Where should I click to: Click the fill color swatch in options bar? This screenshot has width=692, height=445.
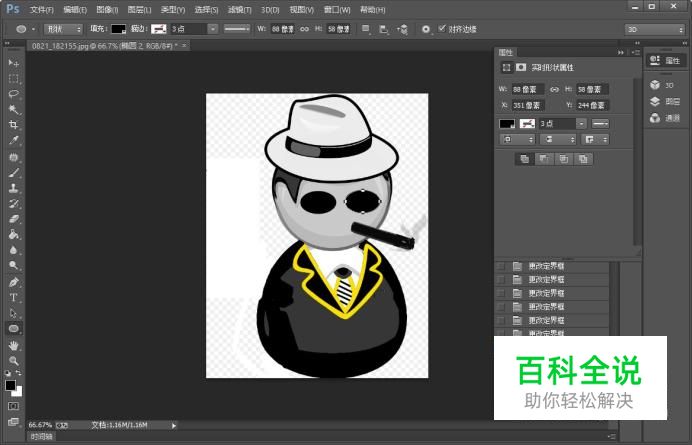118,29
